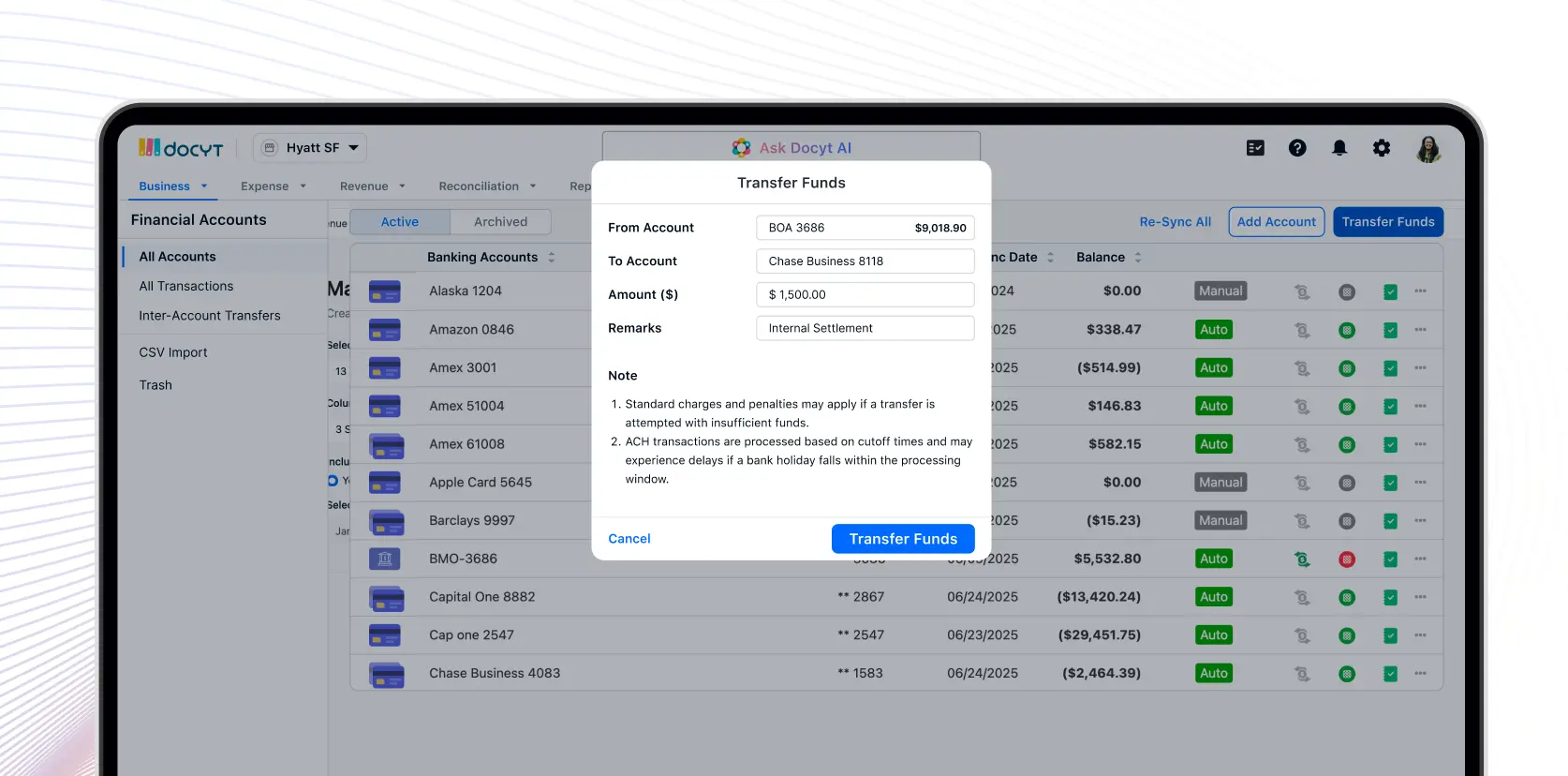Toggle the green checkbox in Amex 3001 row
The image size is (1568, 776).
[1390, 368]
